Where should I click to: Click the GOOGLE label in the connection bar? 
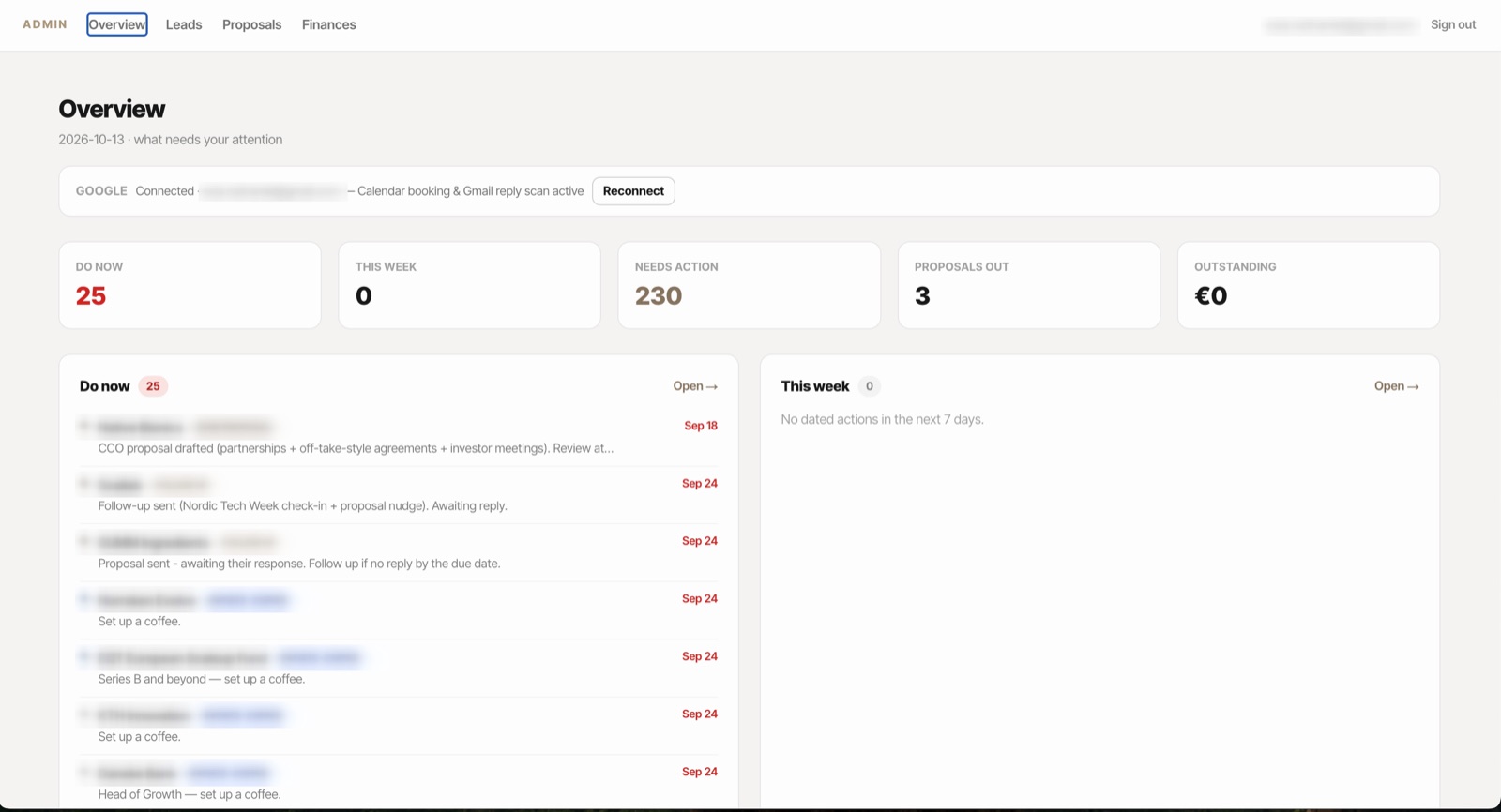point(101,191)
